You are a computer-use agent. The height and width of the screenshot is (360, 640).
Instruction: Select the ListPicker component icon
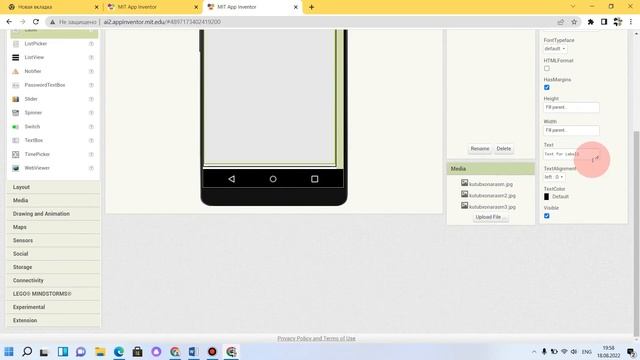click(x=16, y=44)
